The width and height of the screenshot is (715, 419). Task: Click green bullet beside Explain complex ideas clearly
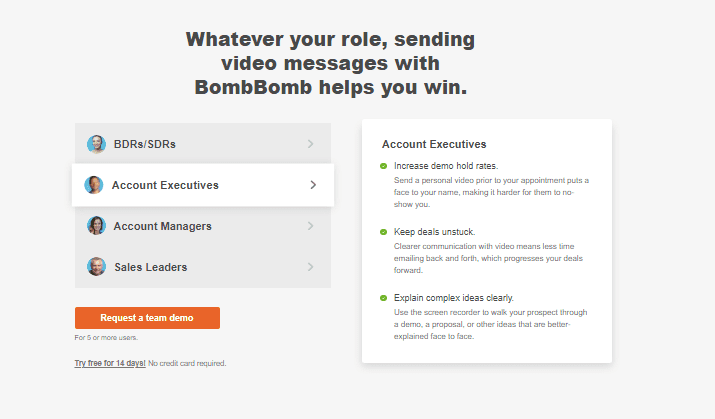point(383,298)
